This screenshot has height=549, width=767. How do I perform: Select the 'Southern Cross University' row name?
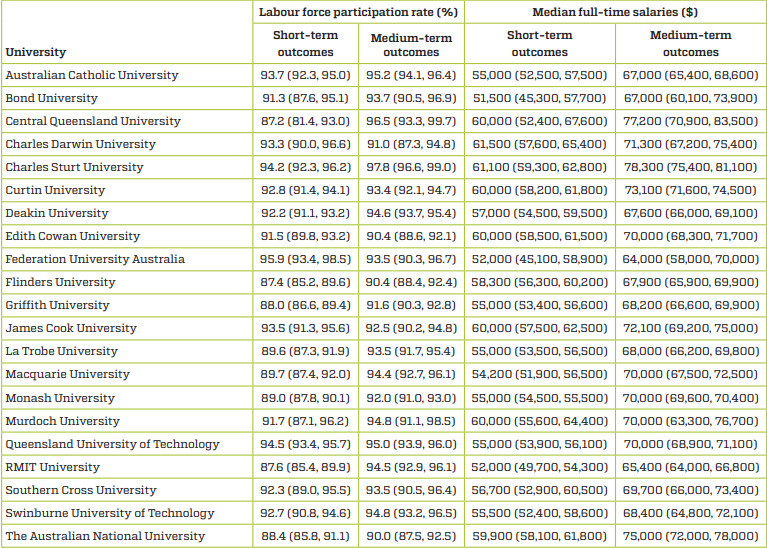tap(81, 490)
